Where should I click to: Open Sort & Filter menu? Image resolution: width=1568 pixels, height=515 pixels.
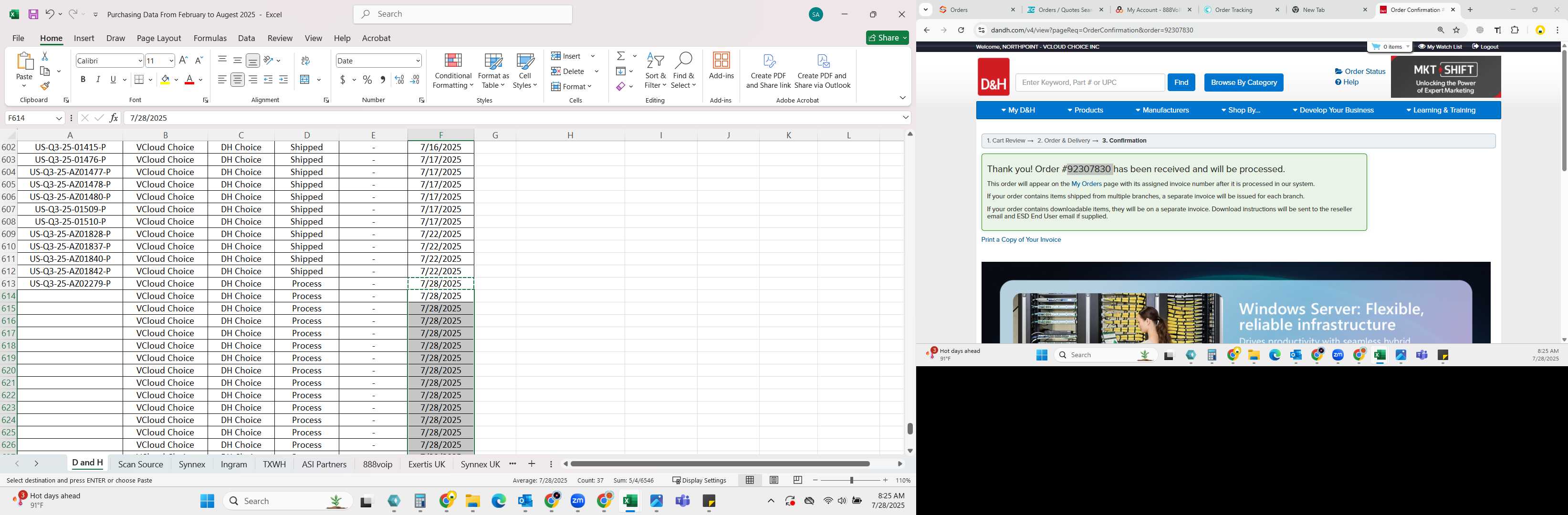pos(656,71)
